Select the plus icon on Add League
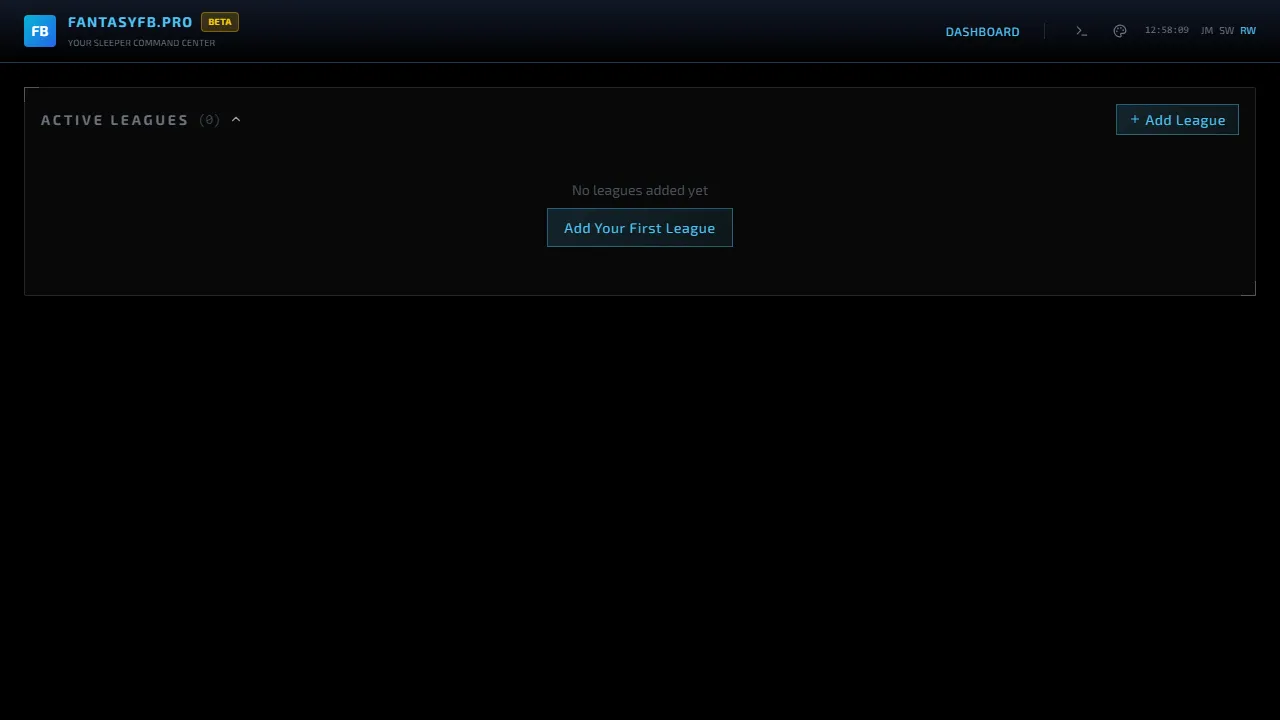Image resolution: width=1280 pixels, height=720 pixels. click(1135, 120)
